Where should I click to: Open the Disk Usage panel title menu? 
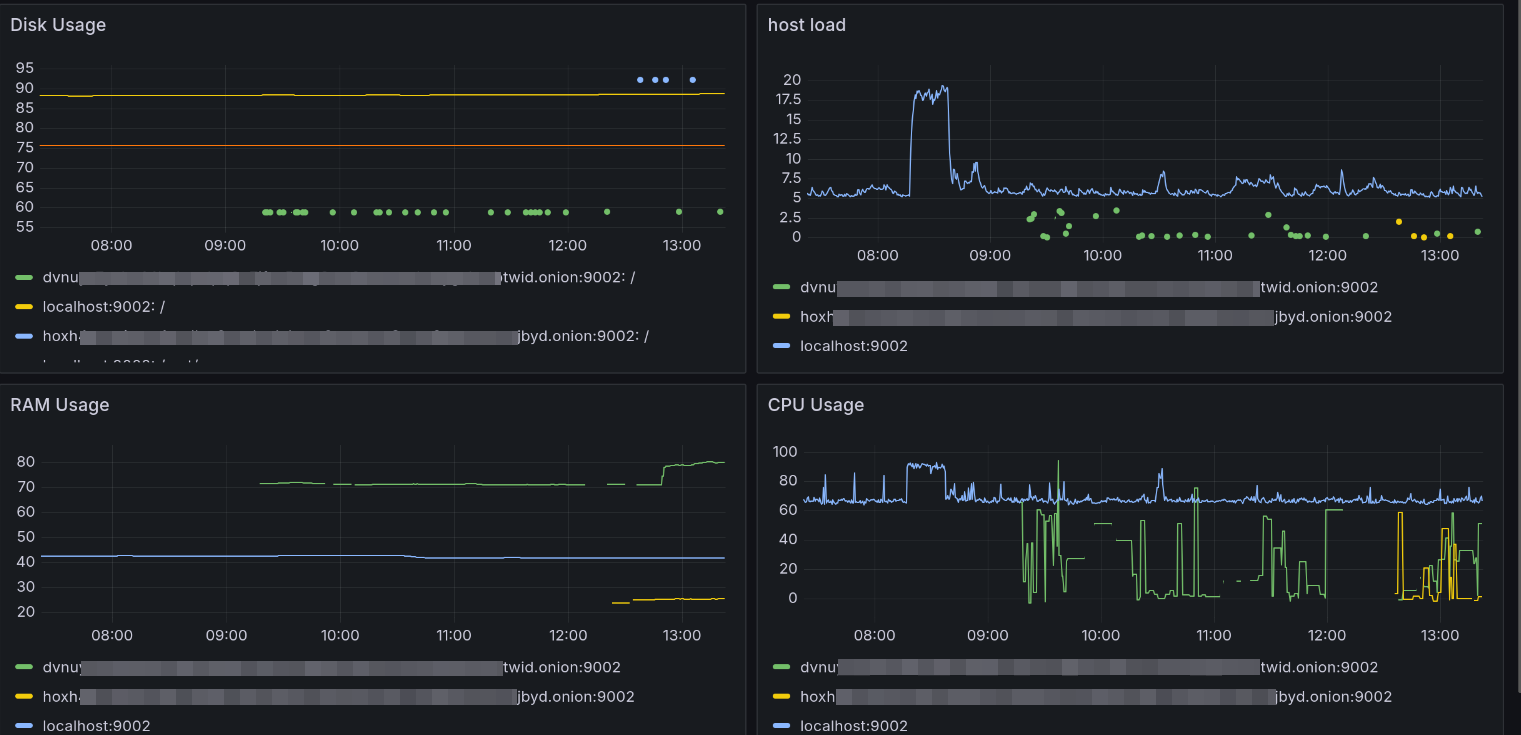click(58, 25)
